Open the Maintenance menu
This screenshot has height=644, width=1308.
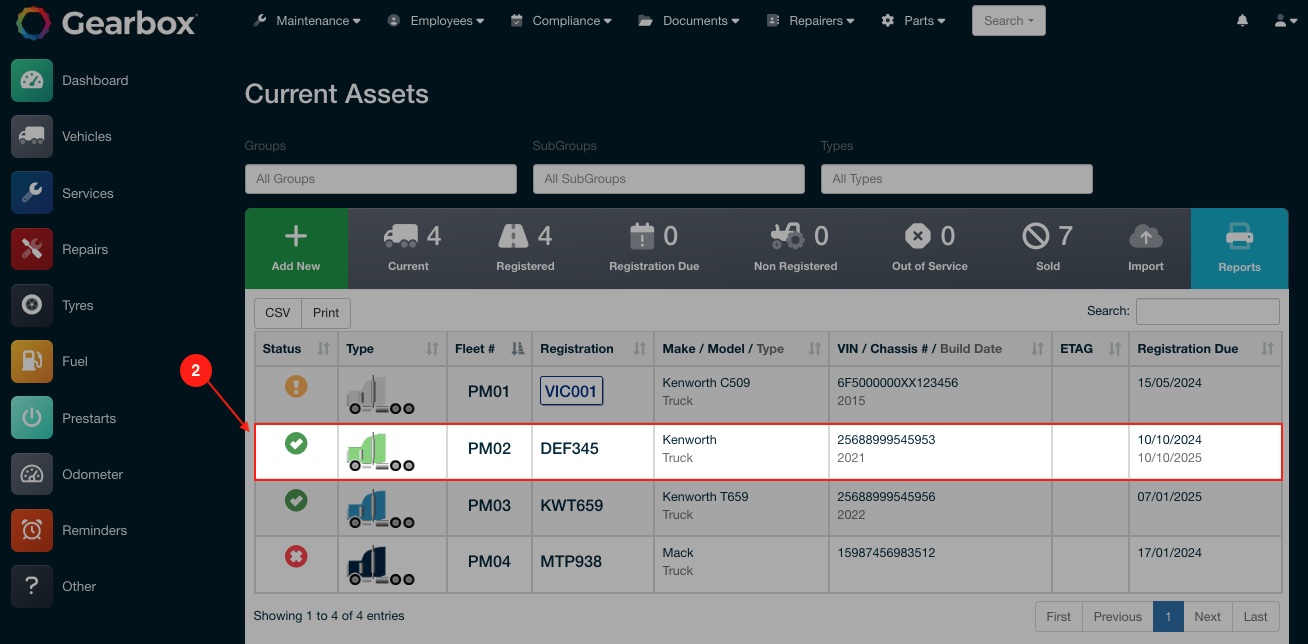[x=307, y=20]
